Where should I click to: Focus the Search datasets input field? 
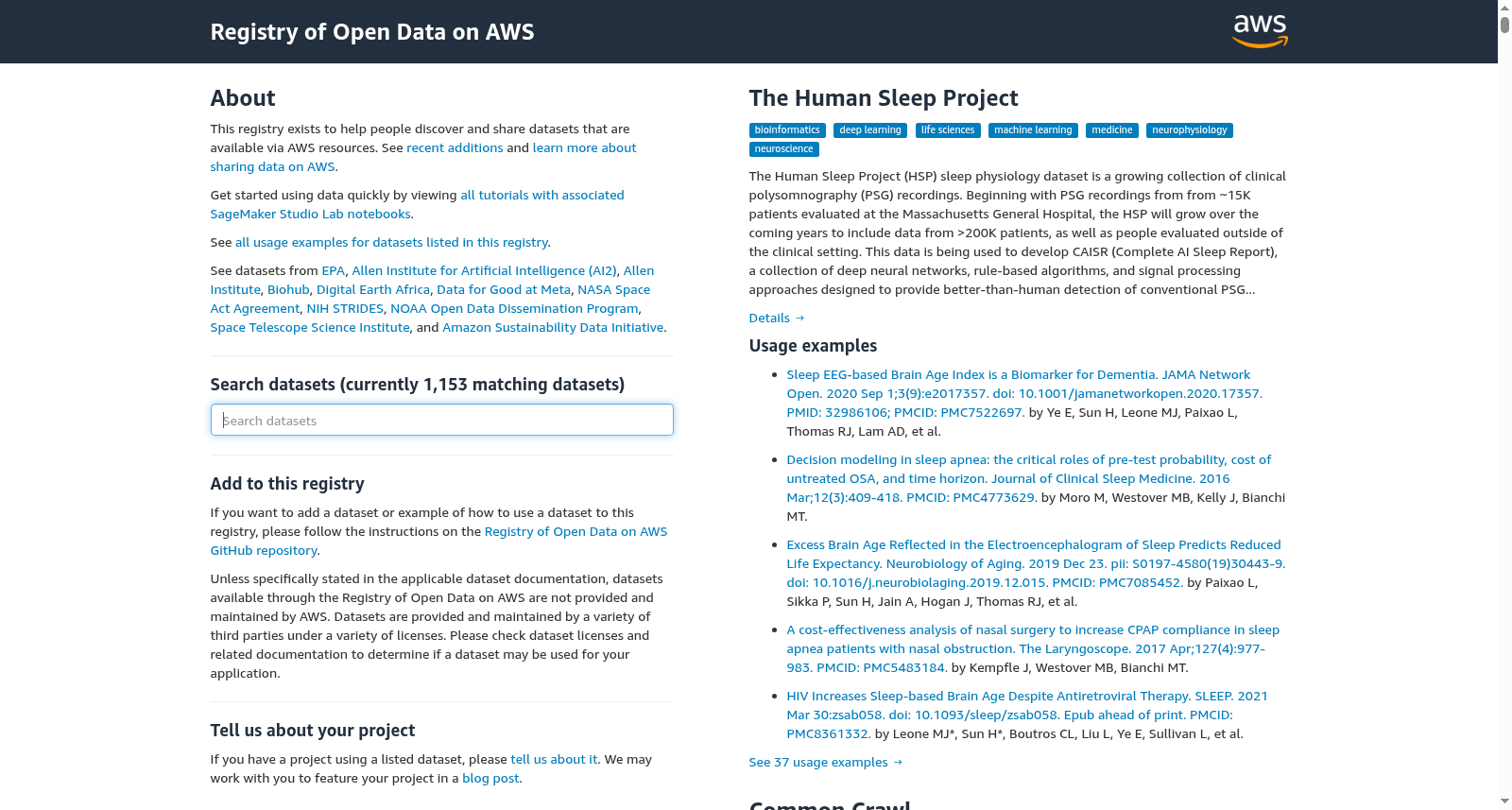442,420
